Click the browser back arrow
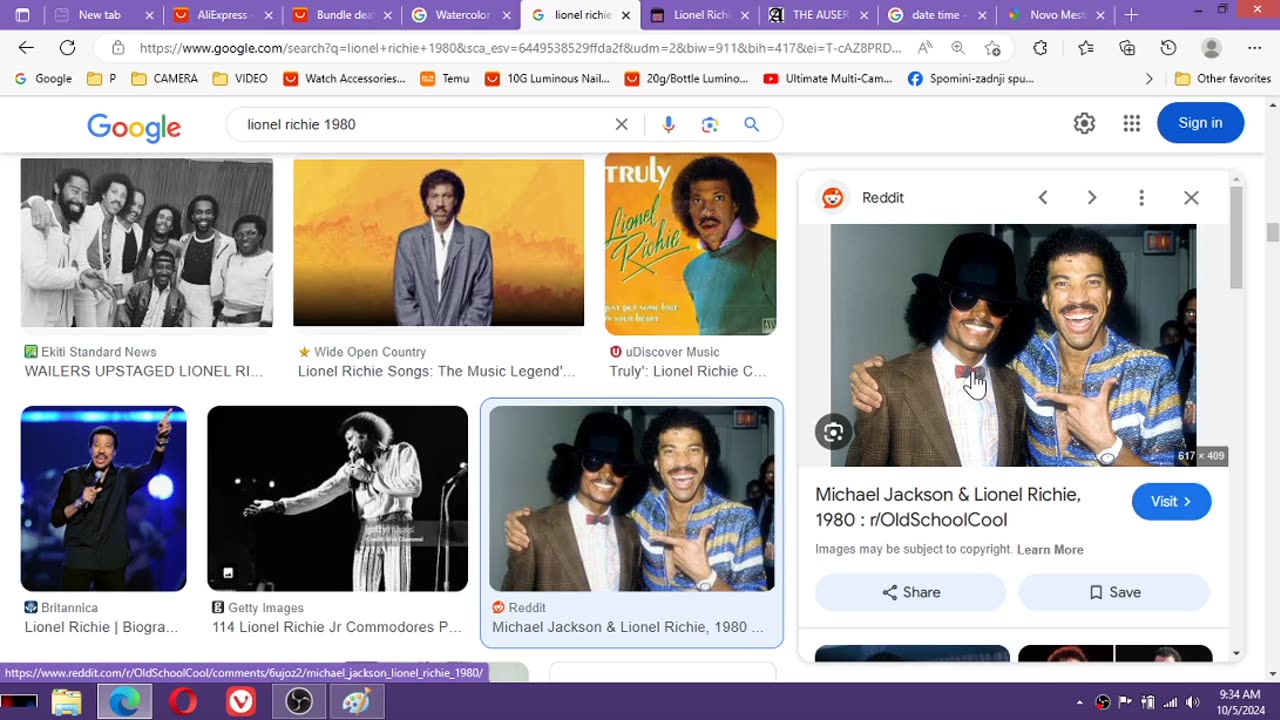 pos(26,48)
